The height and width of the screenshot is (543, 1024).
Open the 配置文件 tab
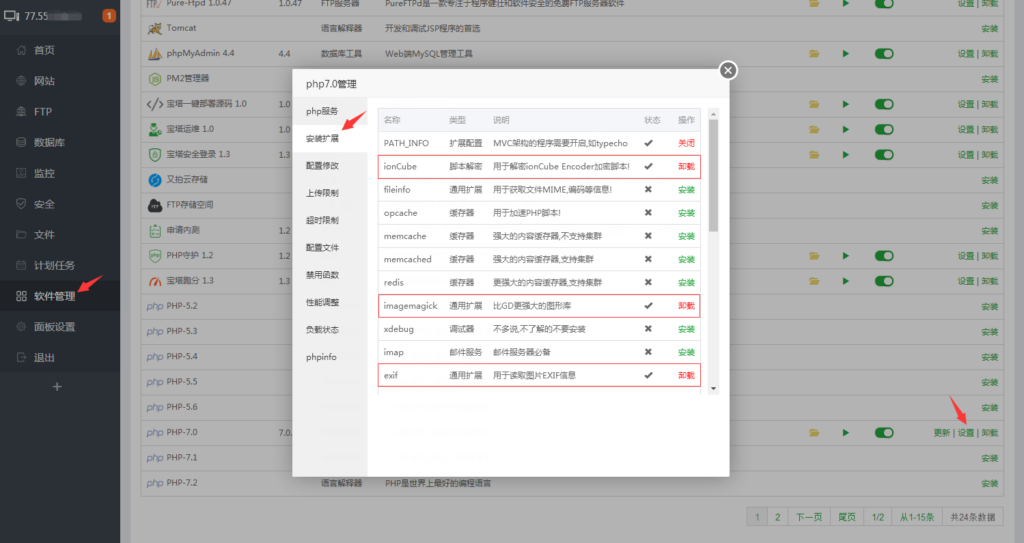click(x=330, y=248)
